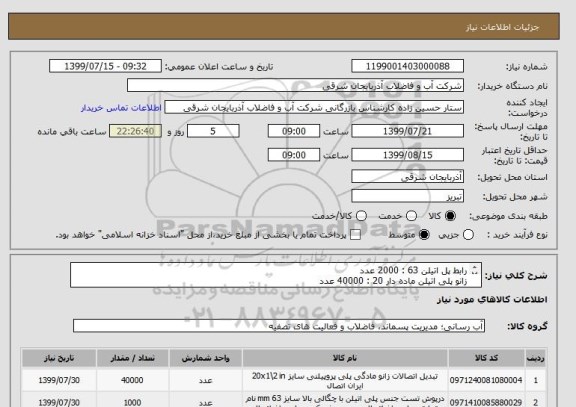Click delivery city field تبریز
The width and height of the screenshot is (576, 407).
click(407, 196)
